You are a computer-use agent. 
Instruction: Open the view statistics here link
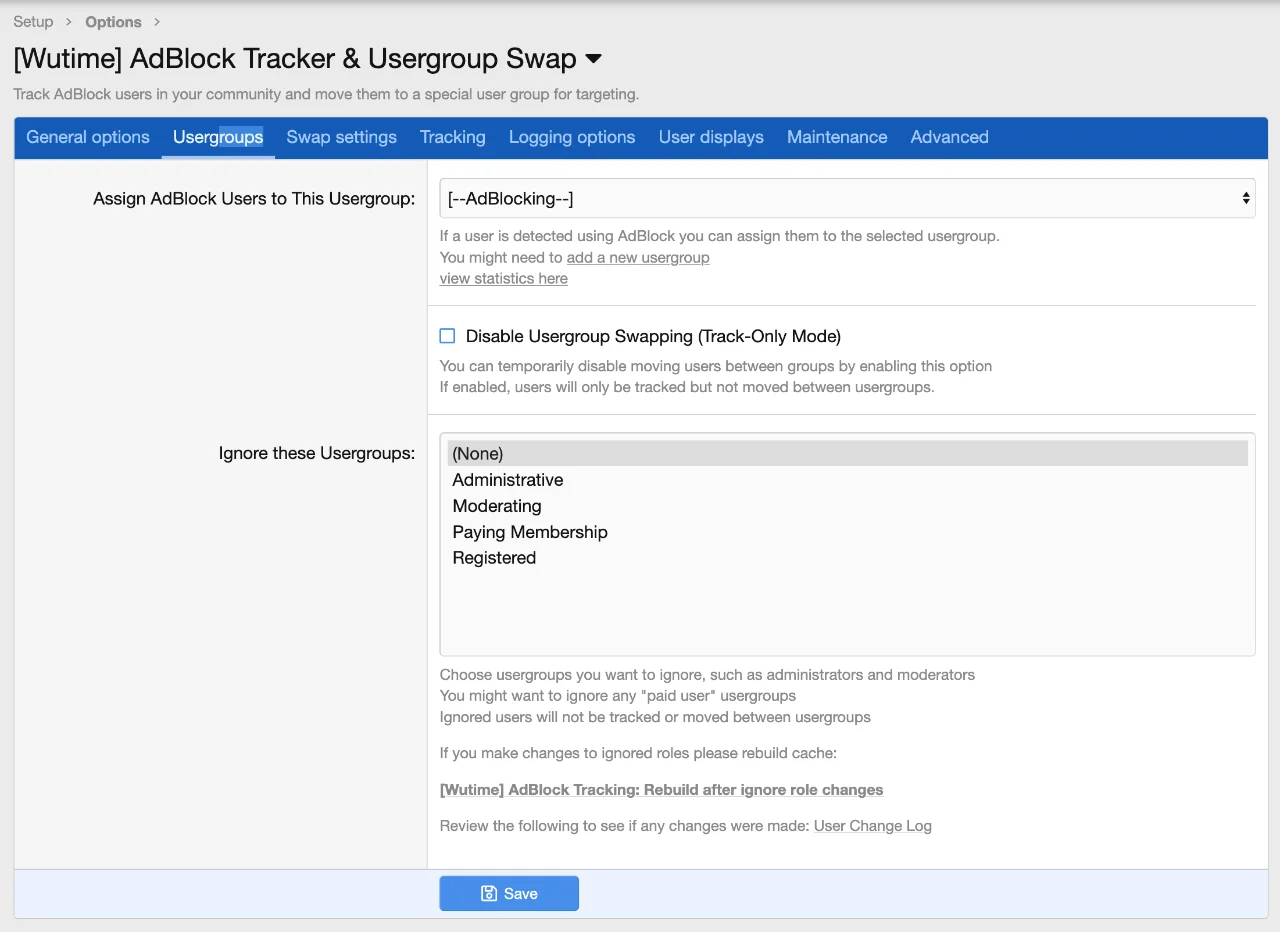click(503, 279)
